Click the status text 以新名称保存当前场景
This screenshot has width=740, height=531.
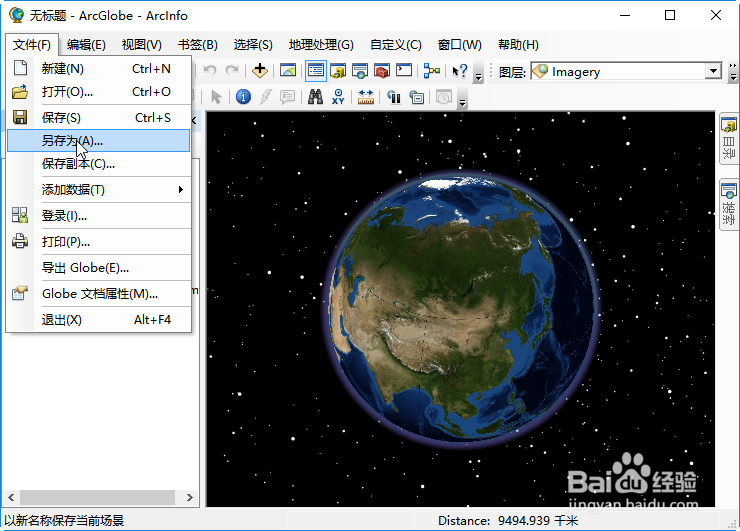pyautogui.click(x=64, y=521)
